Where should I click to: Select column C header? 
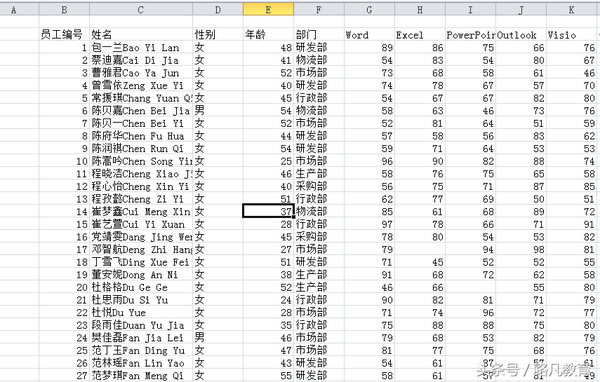(141, 9)
